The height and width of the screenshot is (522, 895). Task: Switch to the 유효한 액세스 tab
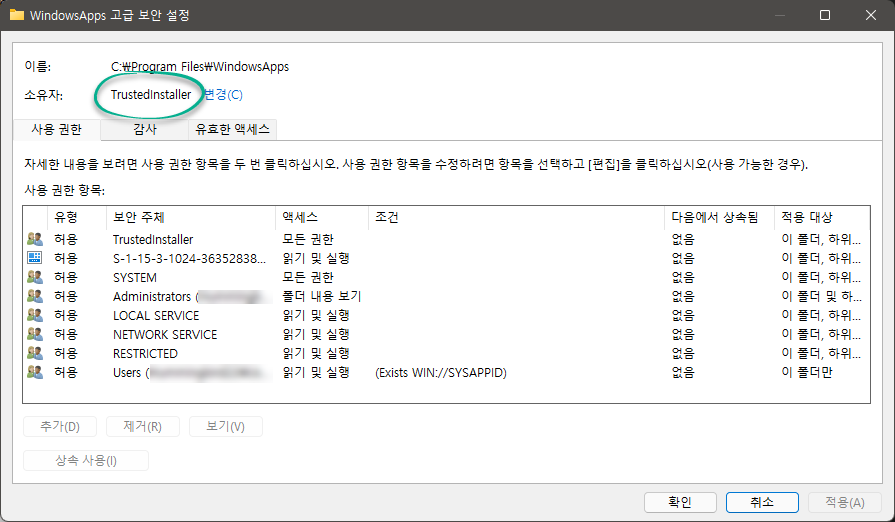232,130
